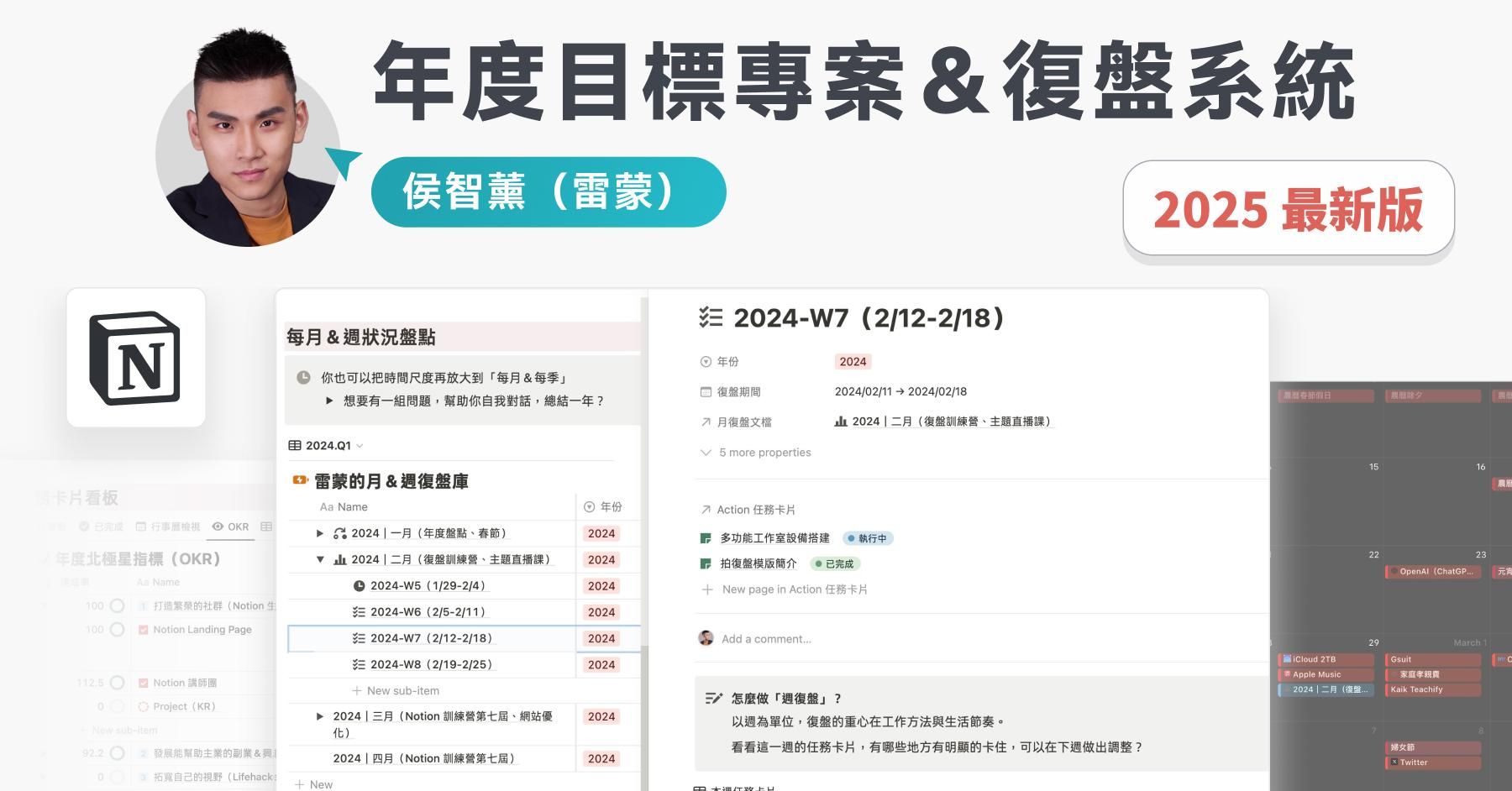Click the checklist icon beside 2024-W7 page title
The height and width of the screenshot is (791, 1512).
click(711, 317)
